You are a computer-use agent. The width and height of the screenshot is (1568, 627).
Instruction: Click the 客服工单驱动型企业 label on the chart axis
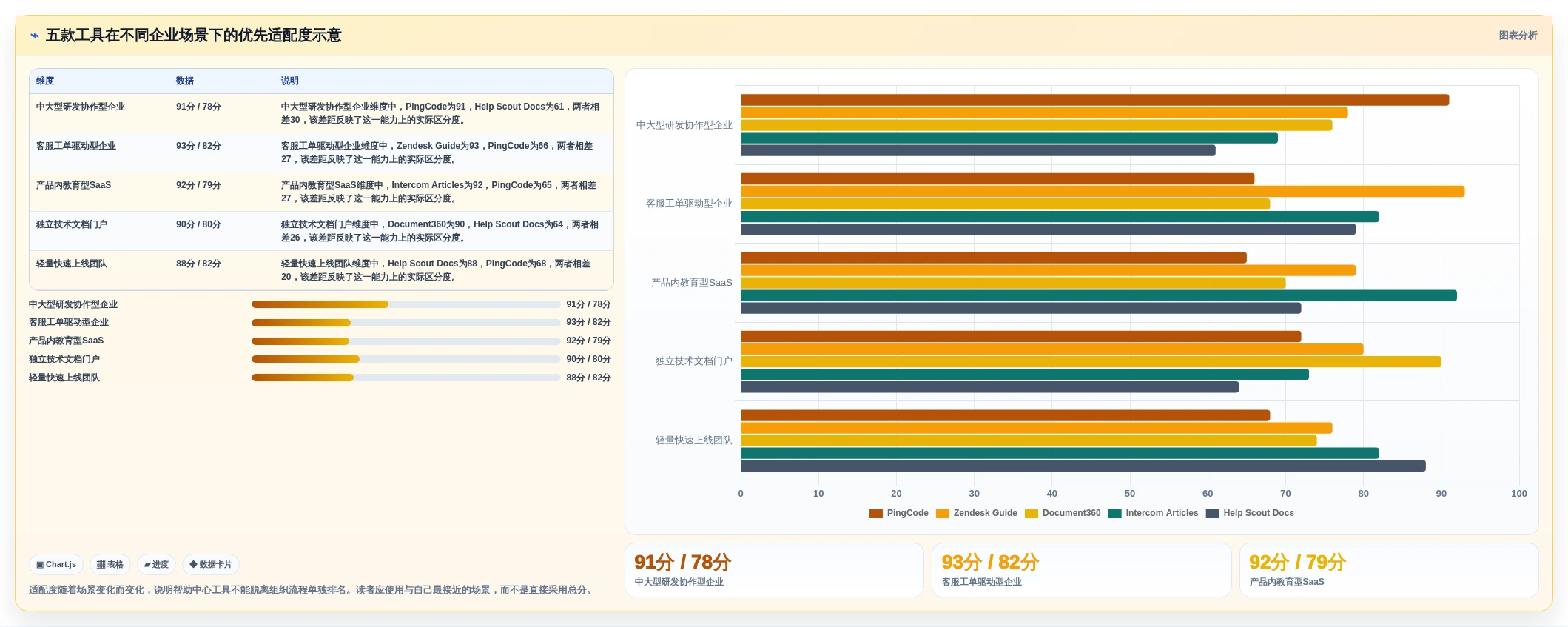689,204
